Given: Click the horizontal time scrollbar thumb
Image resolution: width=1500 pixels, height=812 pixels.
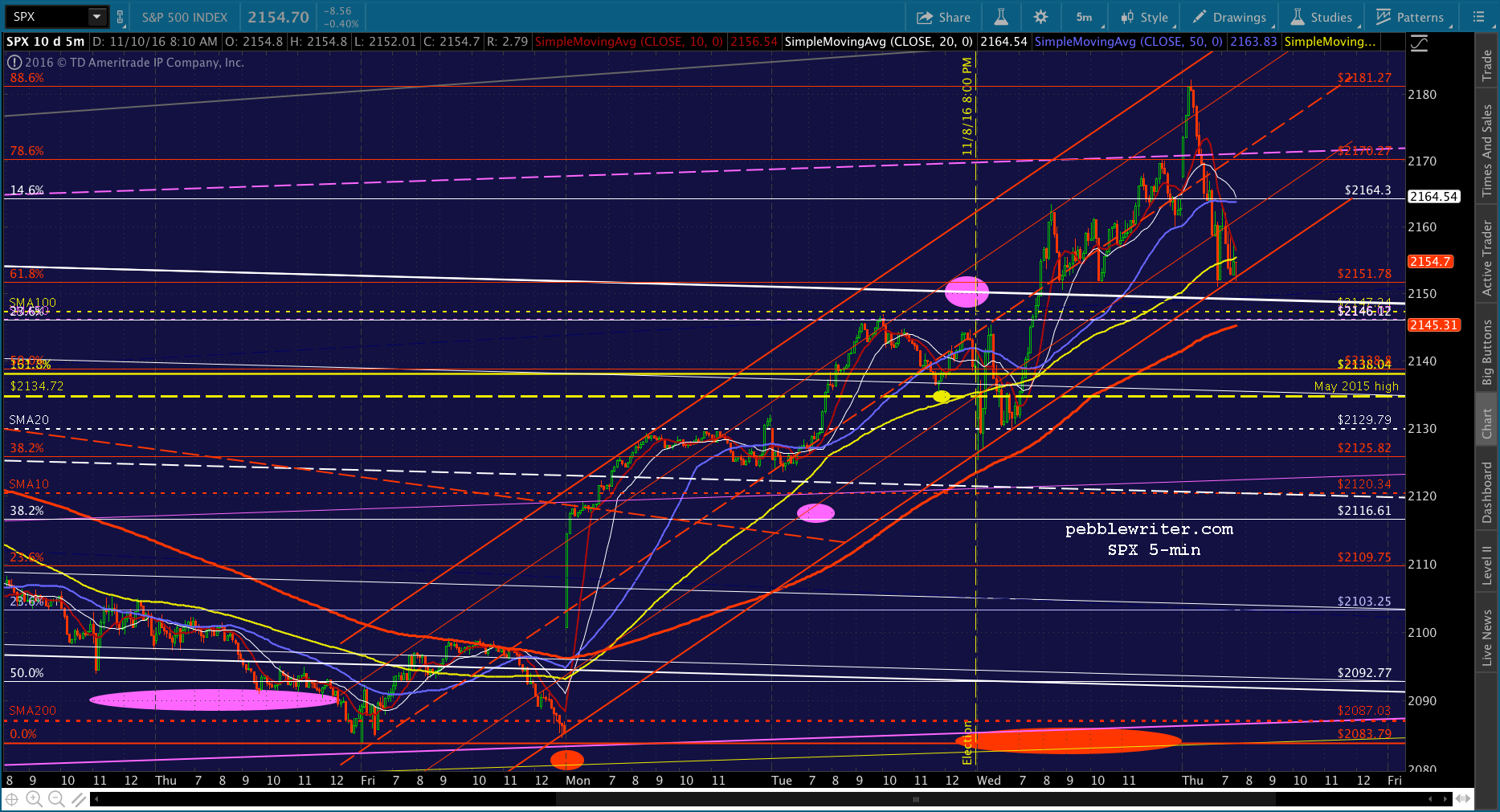Looking at the screenshot, I should click(x=917, y=799).
